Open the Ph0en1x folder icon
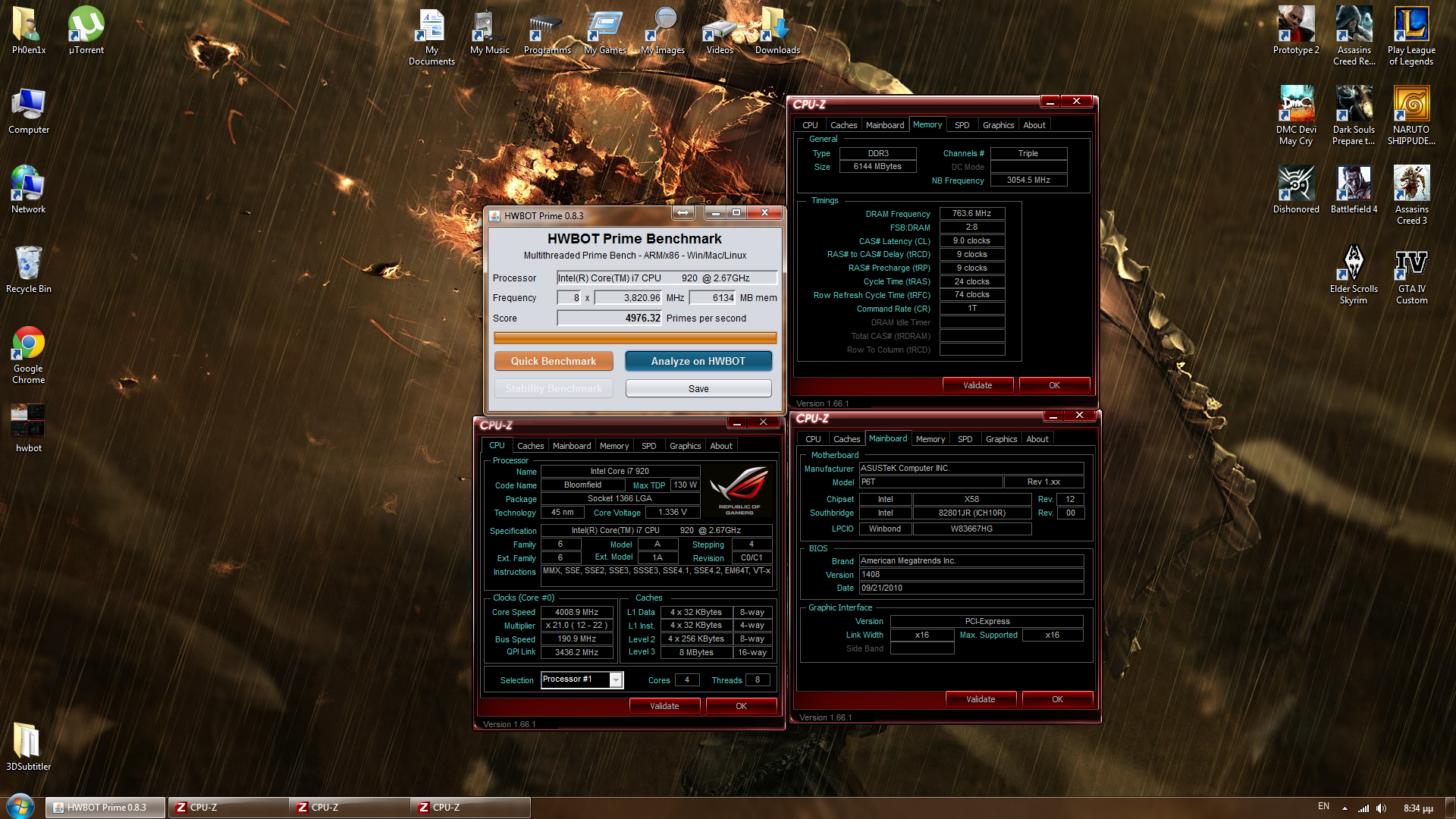 tap(29, 30)
